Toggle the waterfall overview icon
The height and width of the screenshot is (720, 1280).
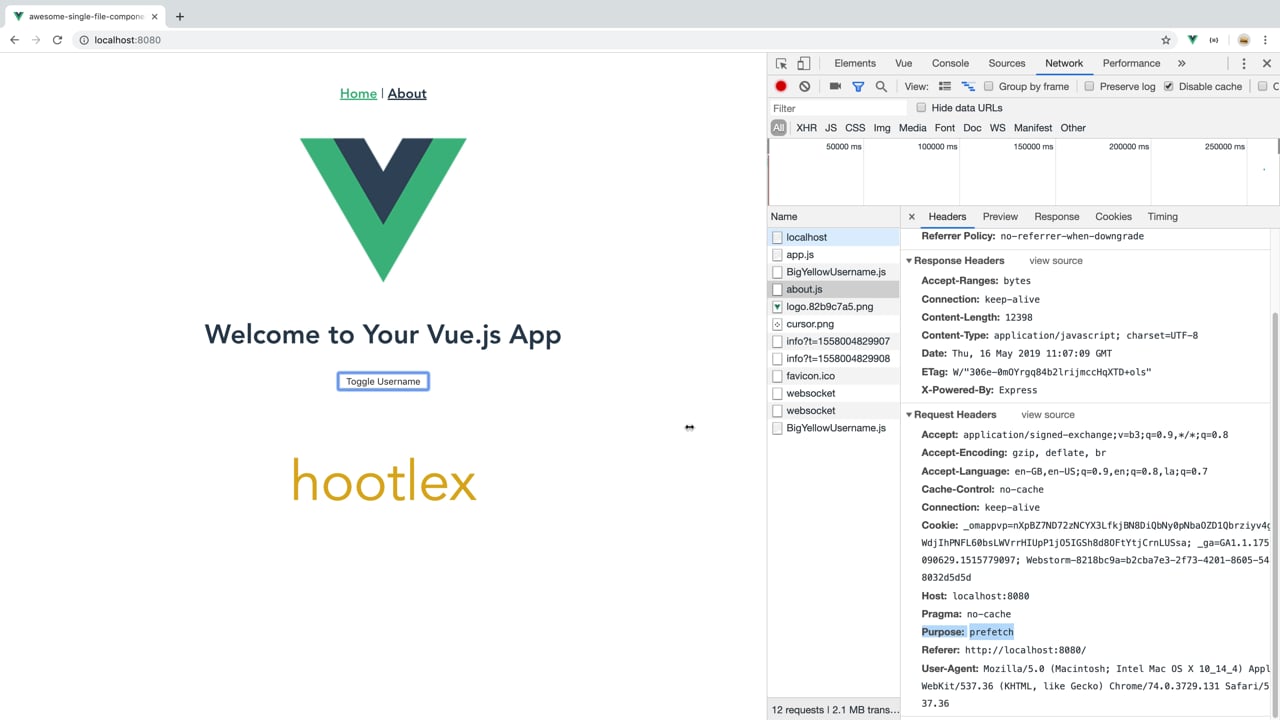coord(968,86)
